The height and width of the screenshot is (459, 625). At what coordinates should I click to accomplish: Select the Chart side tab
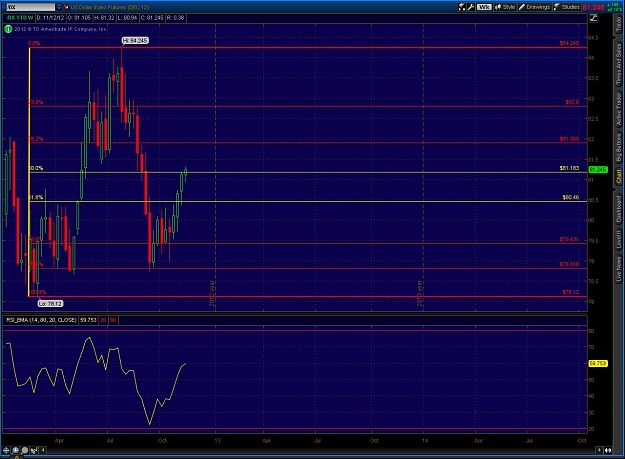[618, 176]
